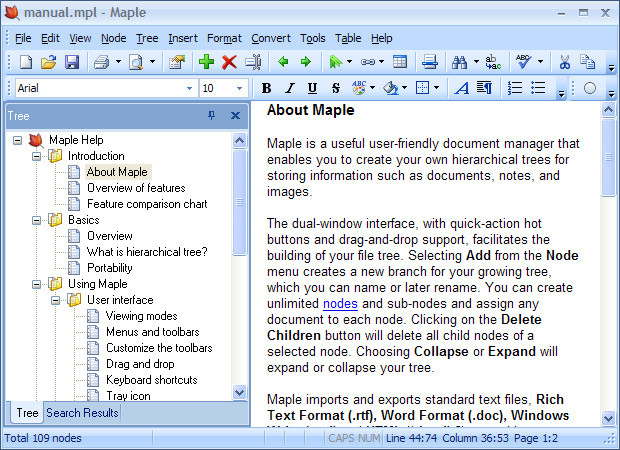620x450 pixels.
Task: Open the Convert menu
Action: (271, 38)
